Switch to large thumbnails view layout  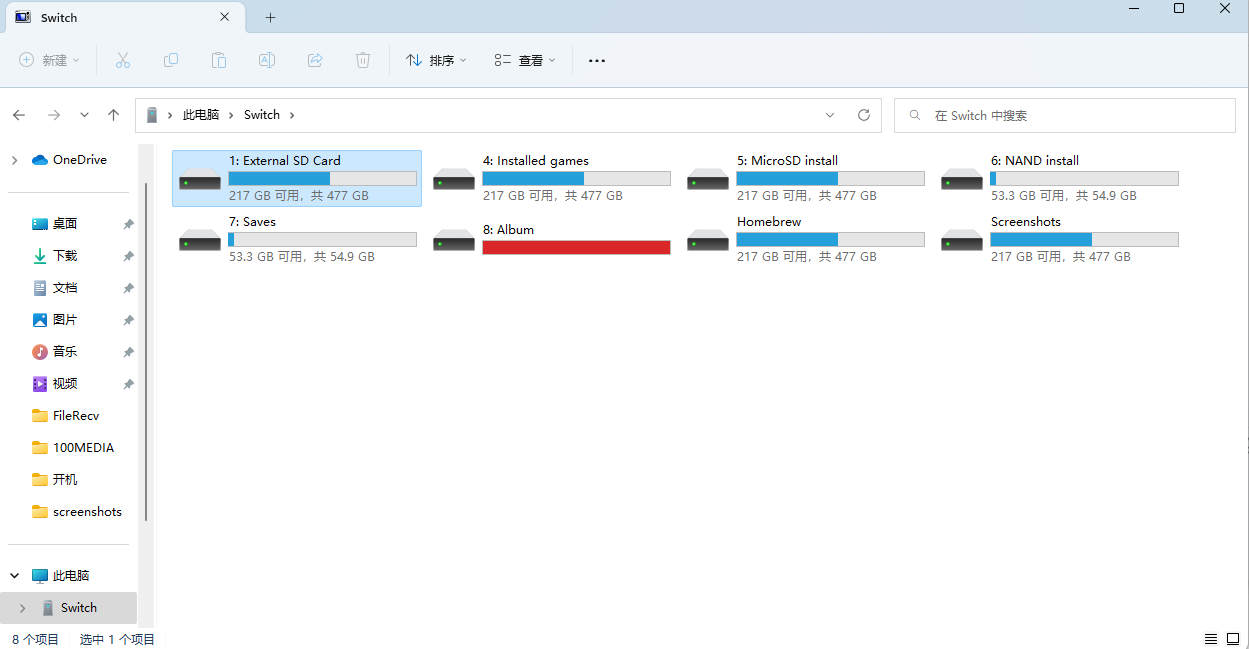[x=1233, y=639]
